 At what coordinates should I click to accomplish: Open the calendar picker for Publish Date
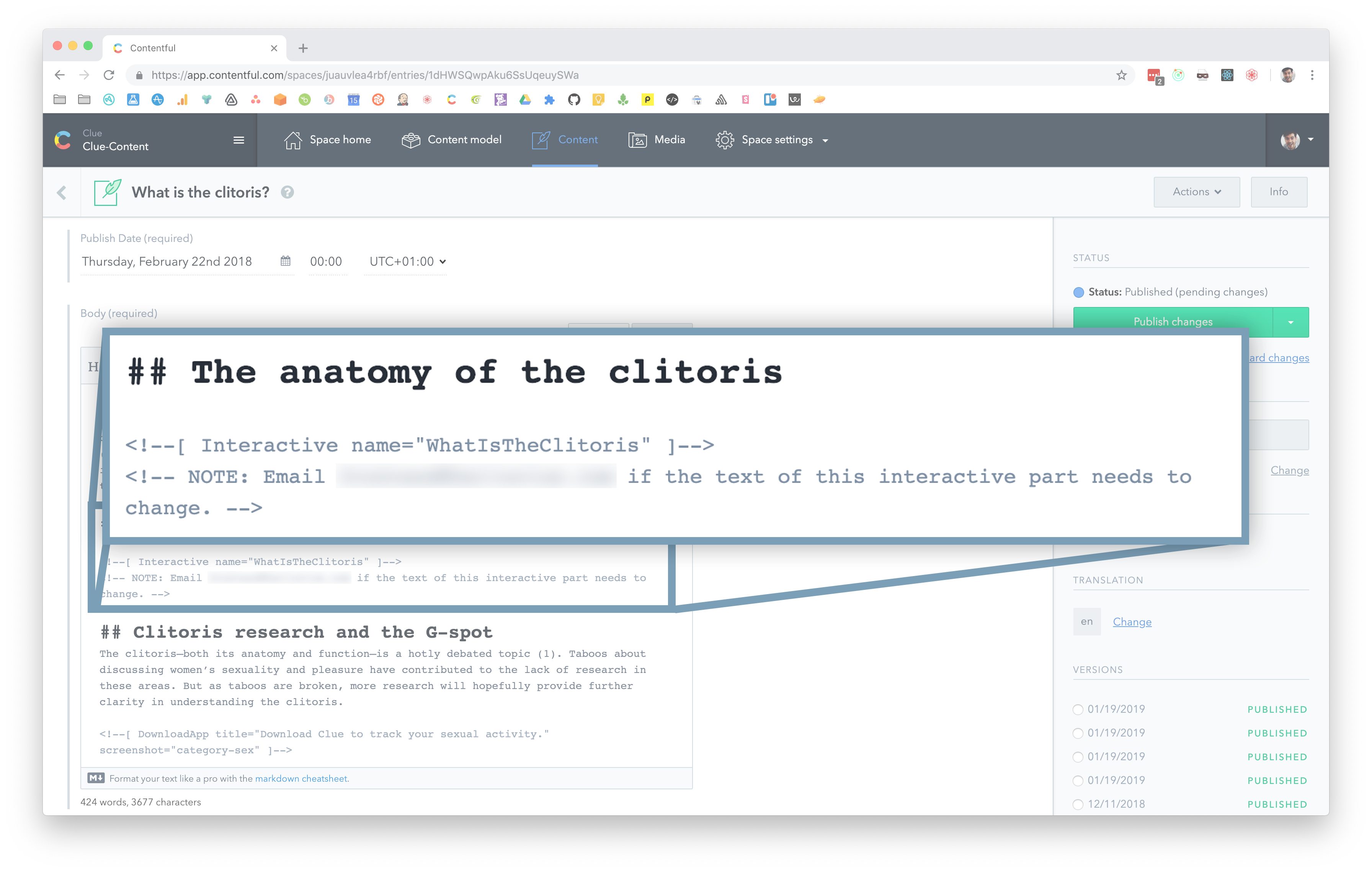tap(286, 261)
